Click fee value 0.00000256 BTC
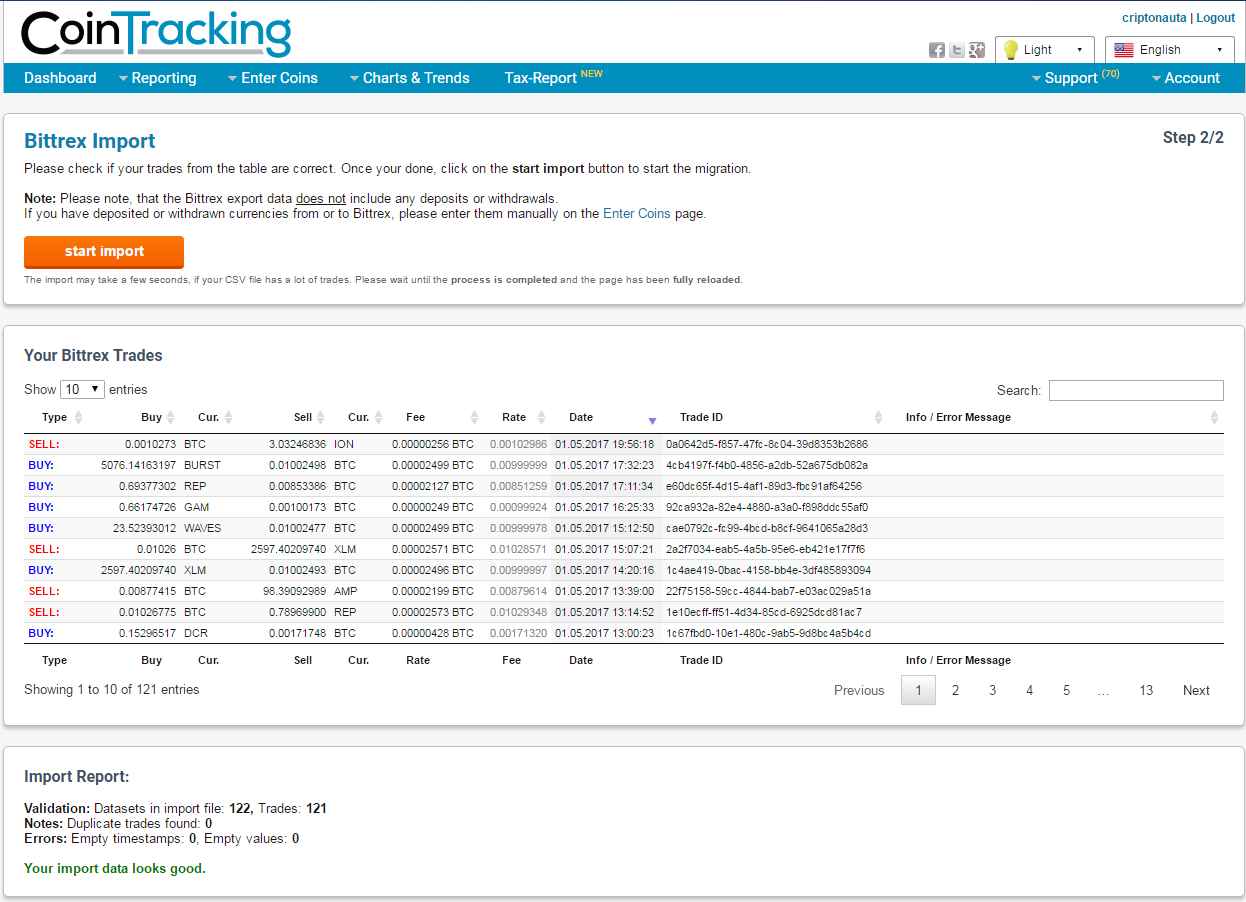The width and height of the screenshot is (1246, 902). pyautogui.click(x=433, y=444)
